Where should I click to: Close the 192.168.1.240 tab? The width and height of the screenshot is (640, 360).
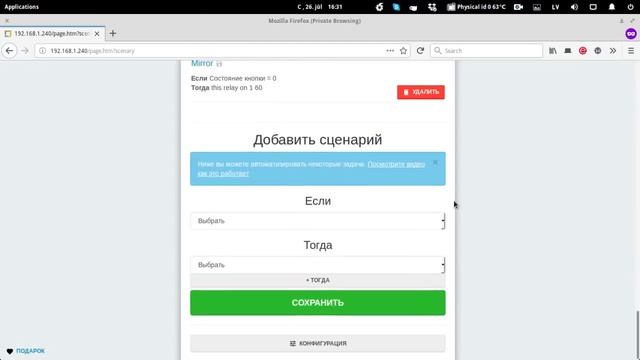pyautogui.click(x=97, y=34)
